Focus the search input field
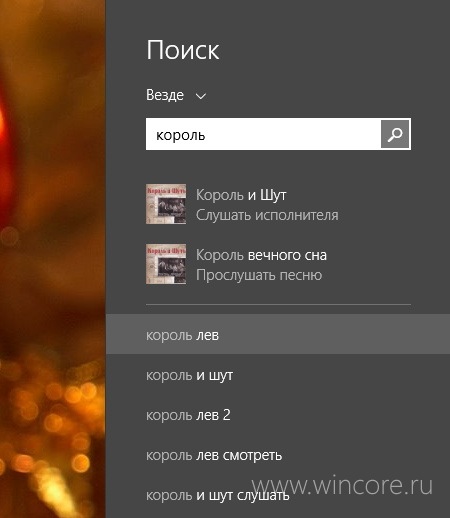Screen dimensions: 450x518 click(263, 134)
